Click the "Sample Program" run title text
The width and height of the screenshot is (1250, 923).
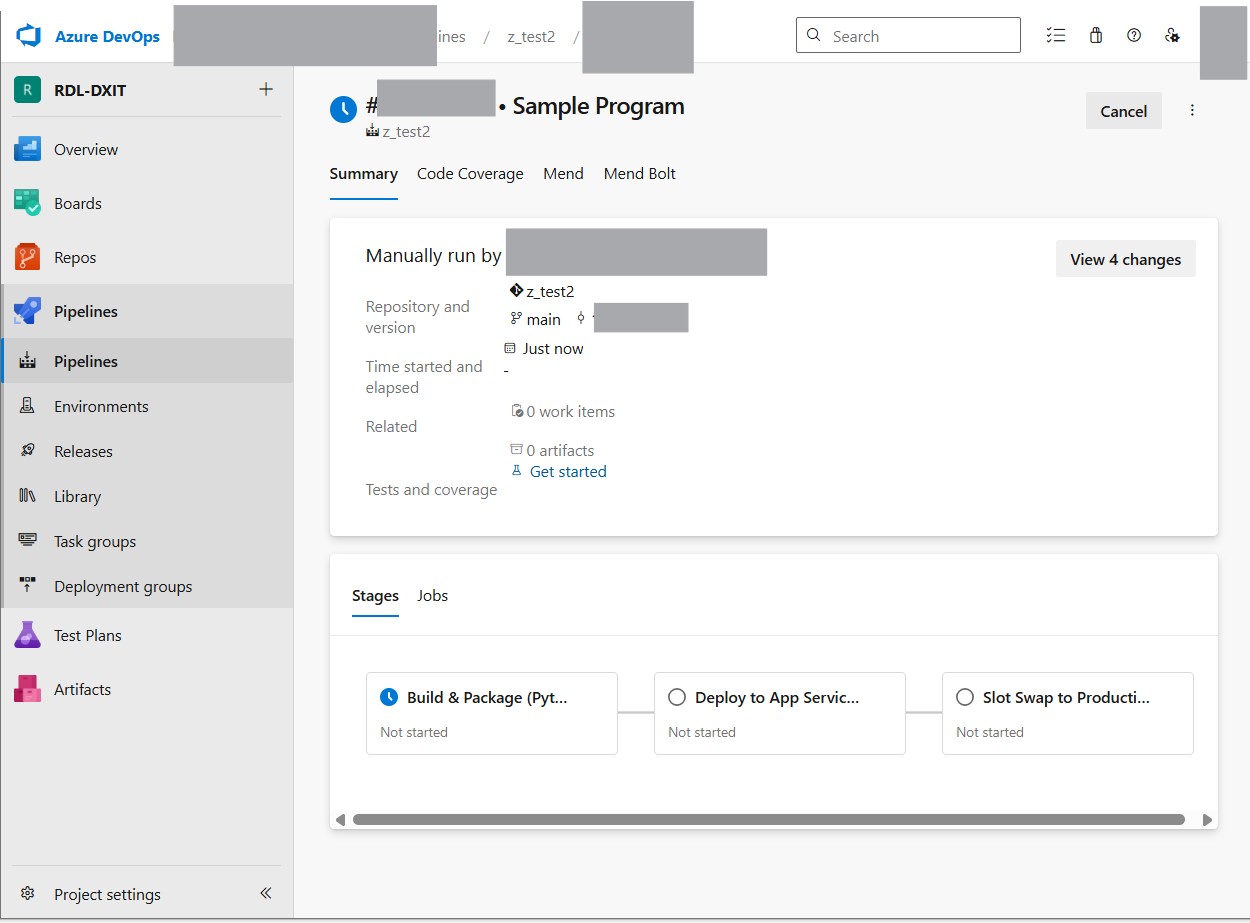click(x=599, y=107)
